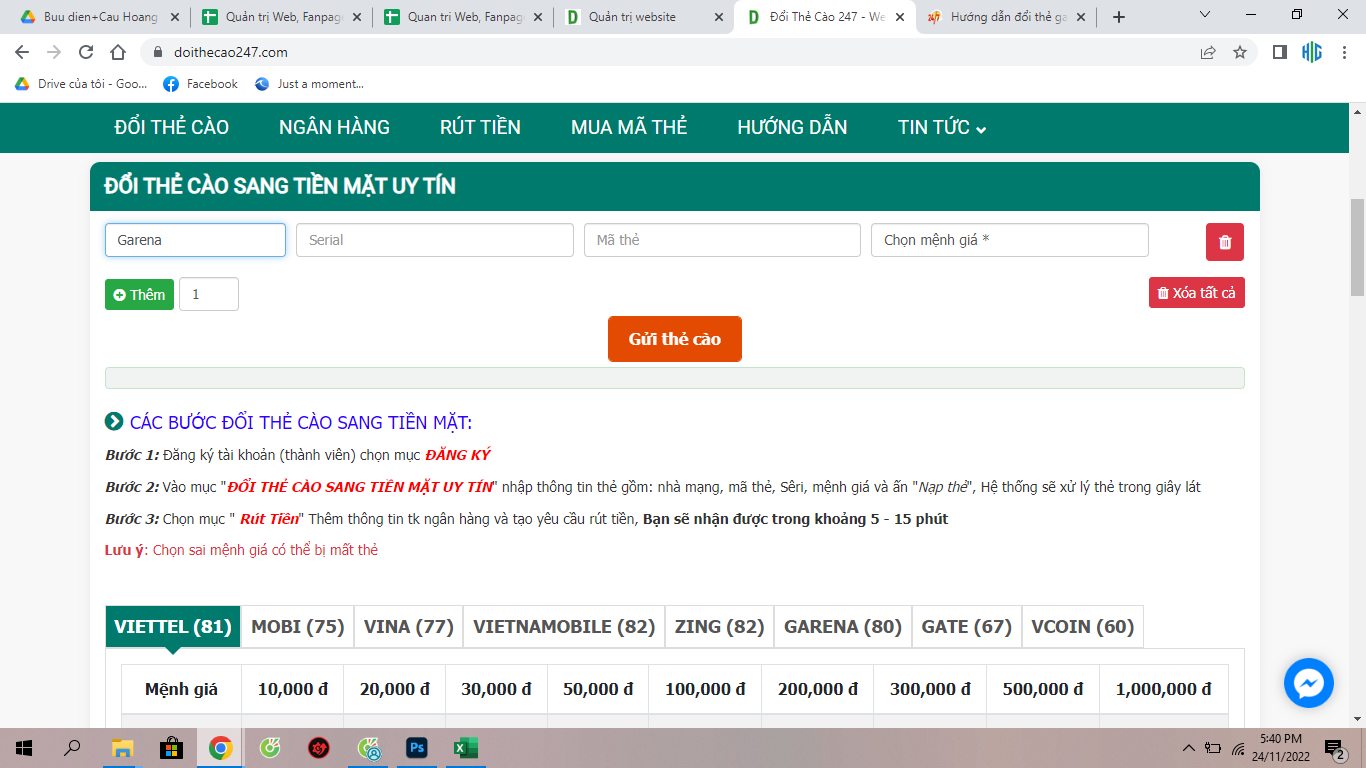This screenshot has height=768, width=1366.
Task: Open Chrome three-dot menu
Action: click(1343, 52)
